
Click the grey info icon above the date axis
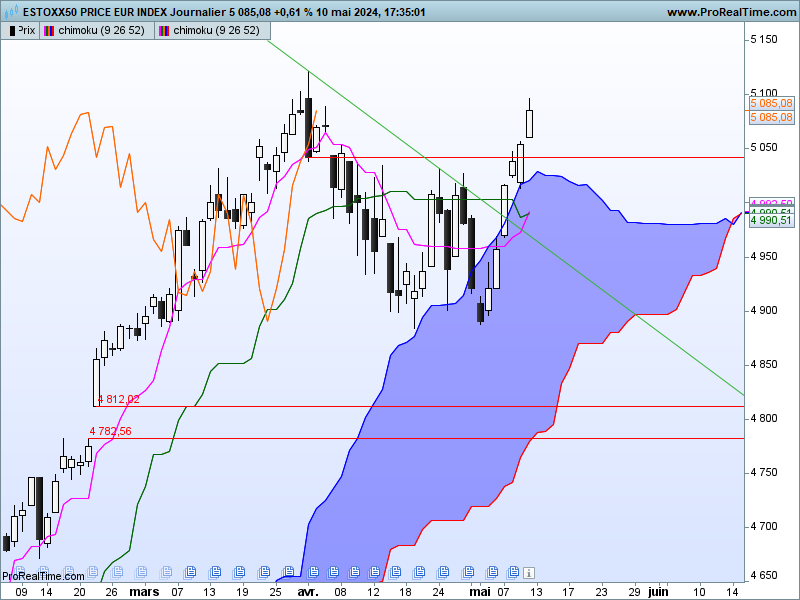[529, 573]
